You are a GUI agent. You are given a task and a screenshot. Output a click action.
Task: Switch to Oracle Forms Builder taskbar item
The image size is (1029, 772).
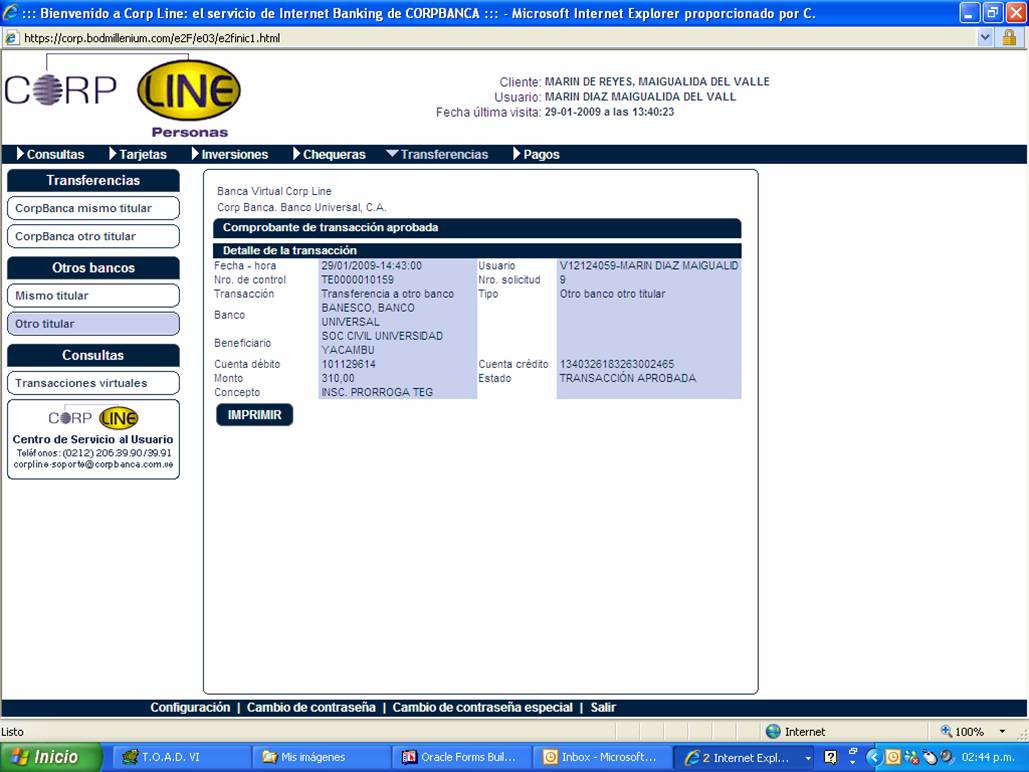[461, 757]
